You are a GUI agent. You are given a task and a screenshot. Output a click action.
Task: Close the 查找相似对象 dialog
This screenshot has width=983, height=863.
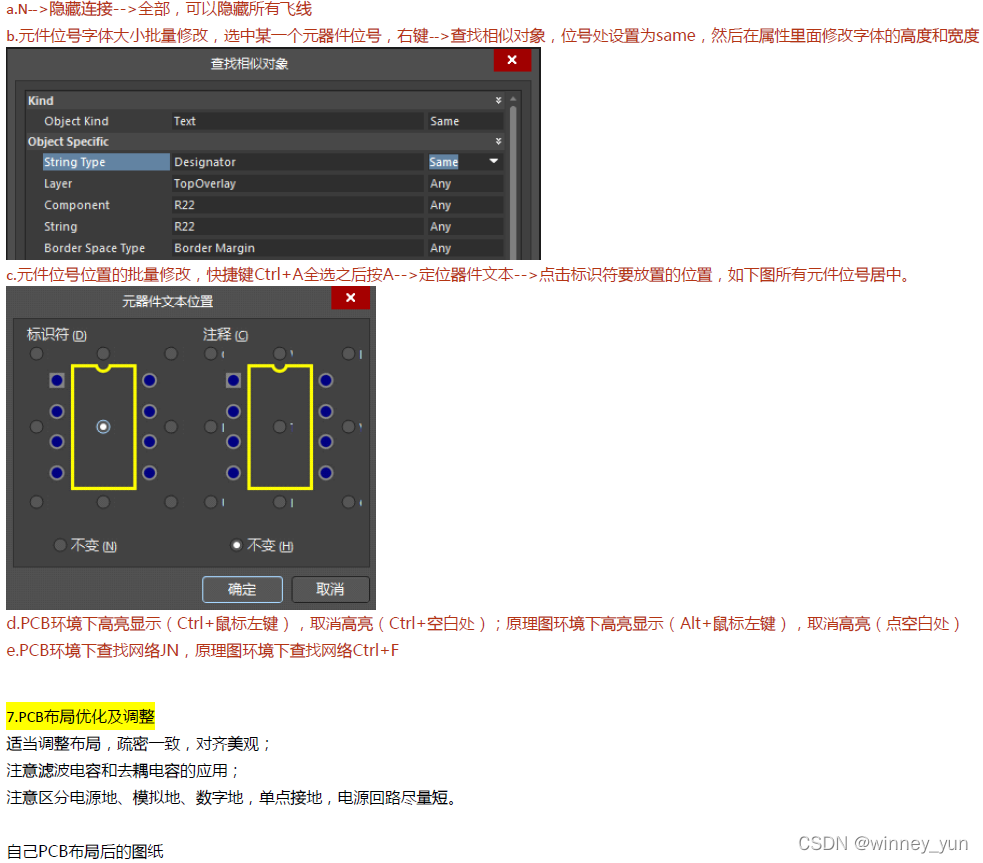pos(512,60)
